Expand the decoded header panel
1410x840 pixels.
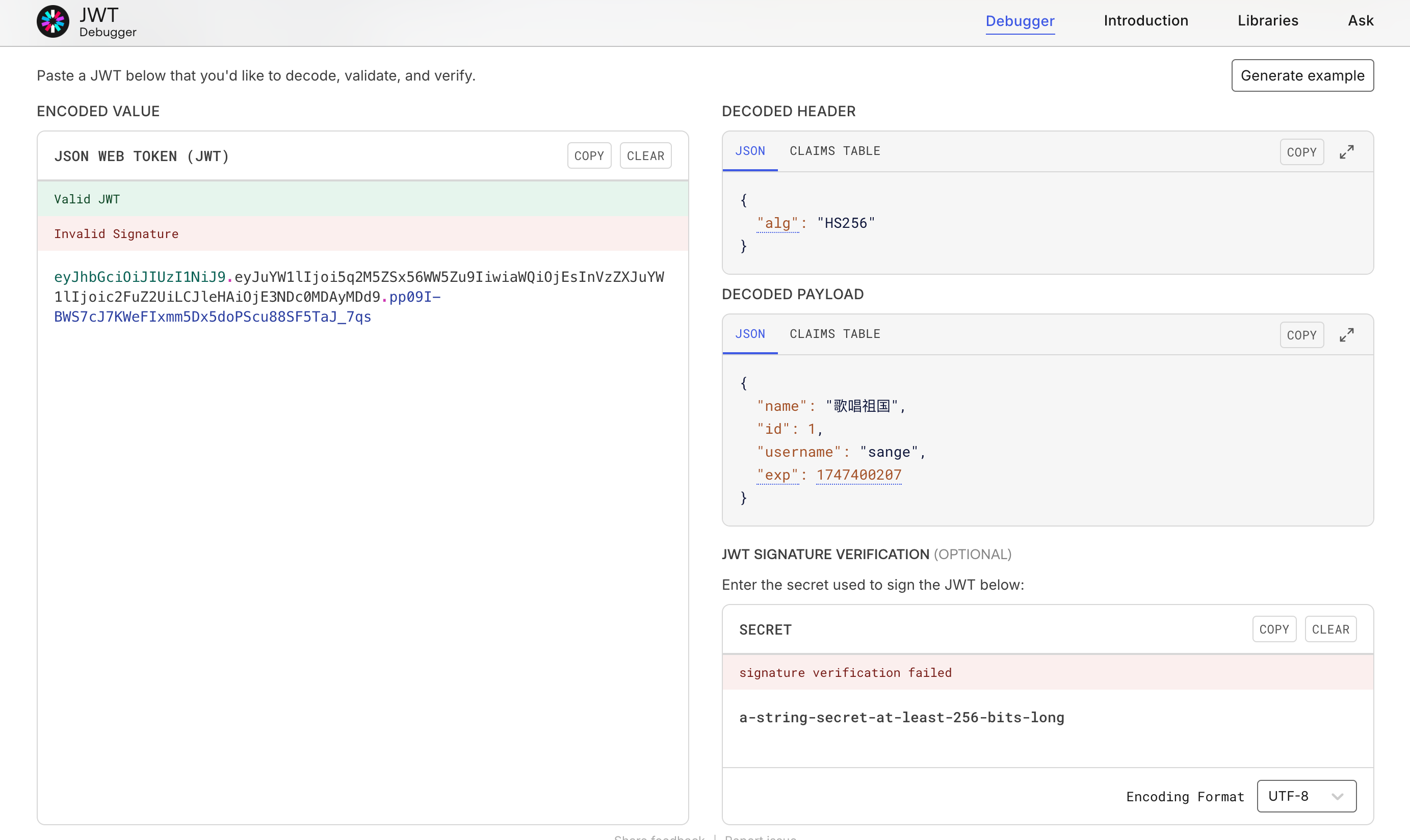(x=1347, y=152)
